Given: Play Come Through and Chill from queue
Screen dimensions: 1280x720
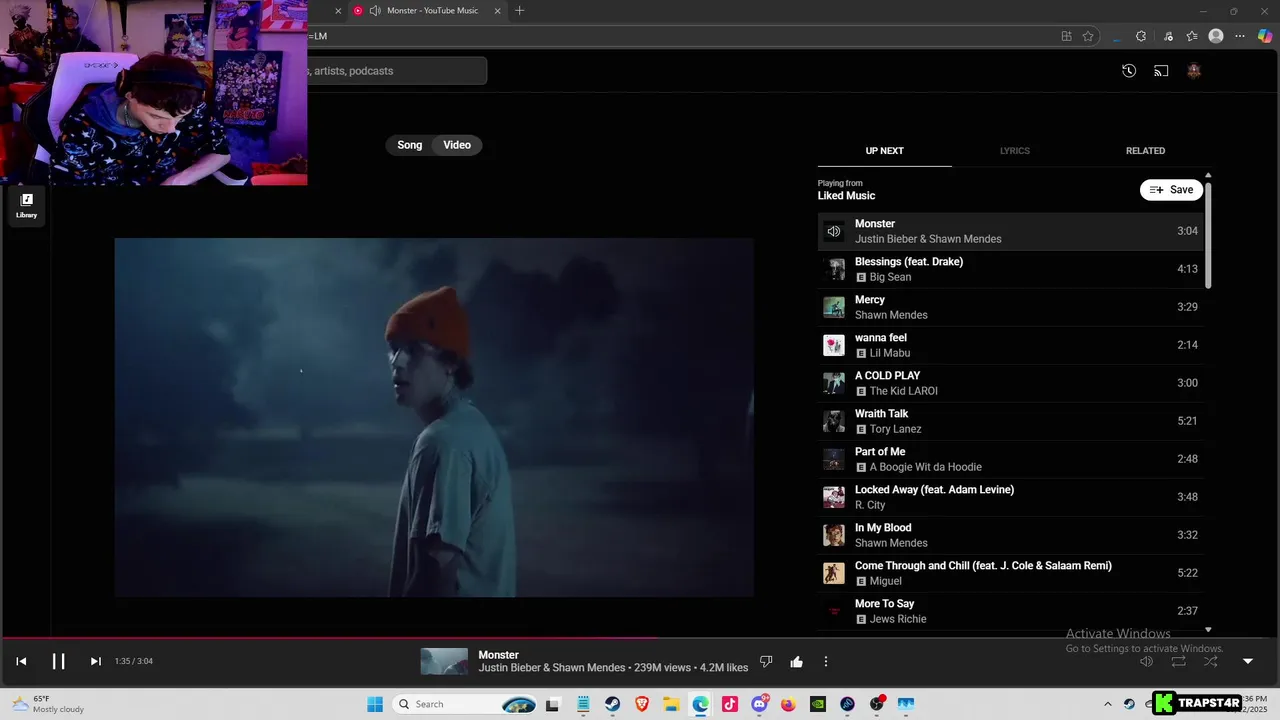Looking at the screenshot, I should coord(1011,573).
